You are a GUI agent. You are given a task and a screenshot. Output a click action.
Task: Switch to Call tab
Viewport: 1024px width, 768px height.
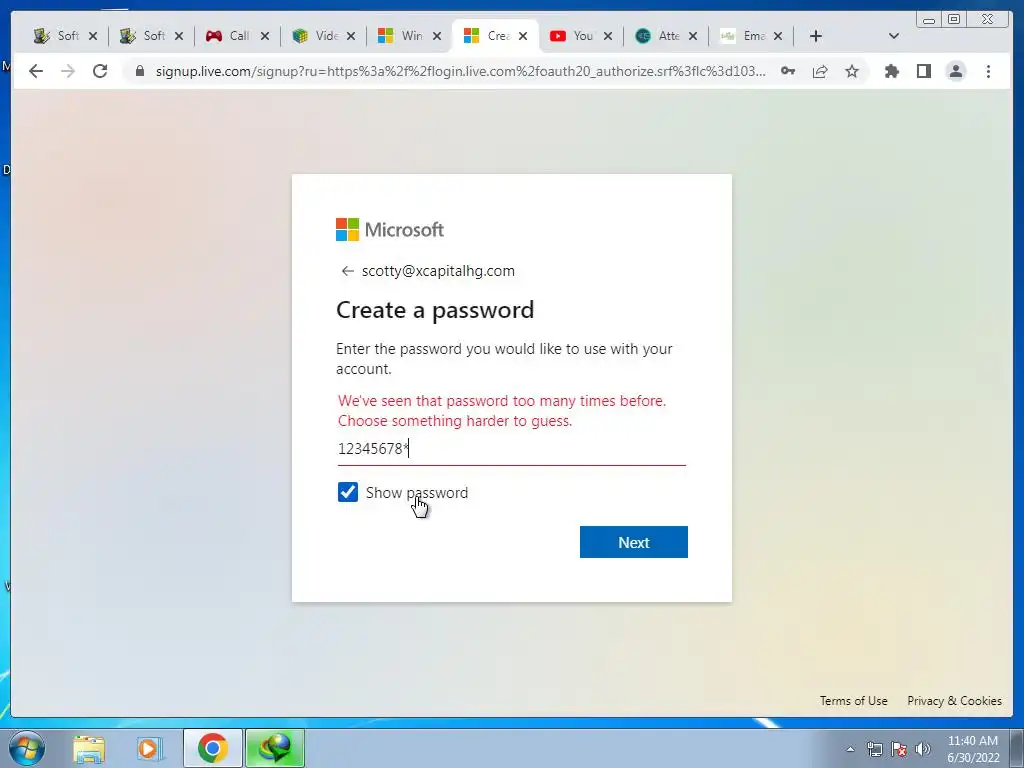pyautogui.click(x=237, y=36)
